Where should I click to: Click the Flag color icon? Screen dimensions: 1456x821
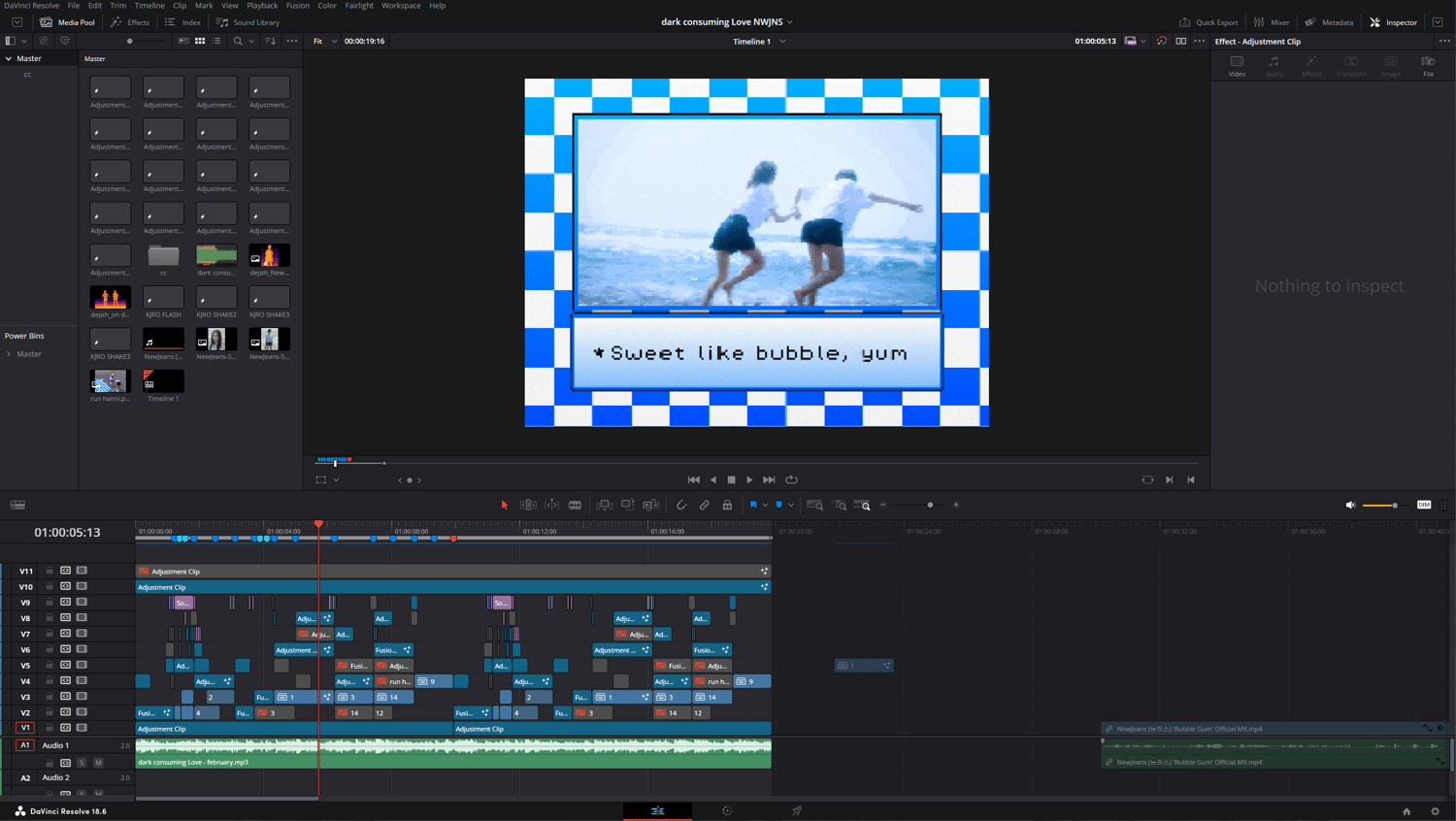753,505
